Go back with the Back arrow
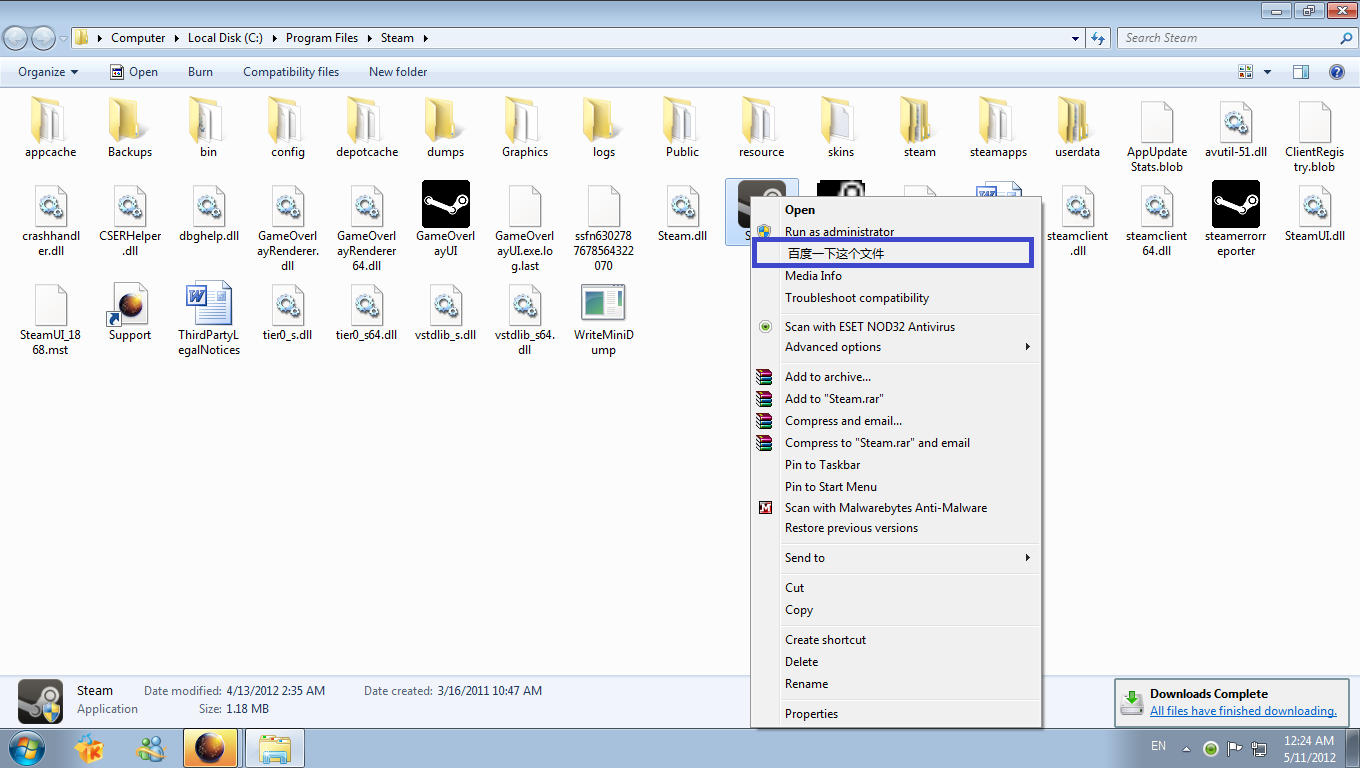 [x=17, y=38]
